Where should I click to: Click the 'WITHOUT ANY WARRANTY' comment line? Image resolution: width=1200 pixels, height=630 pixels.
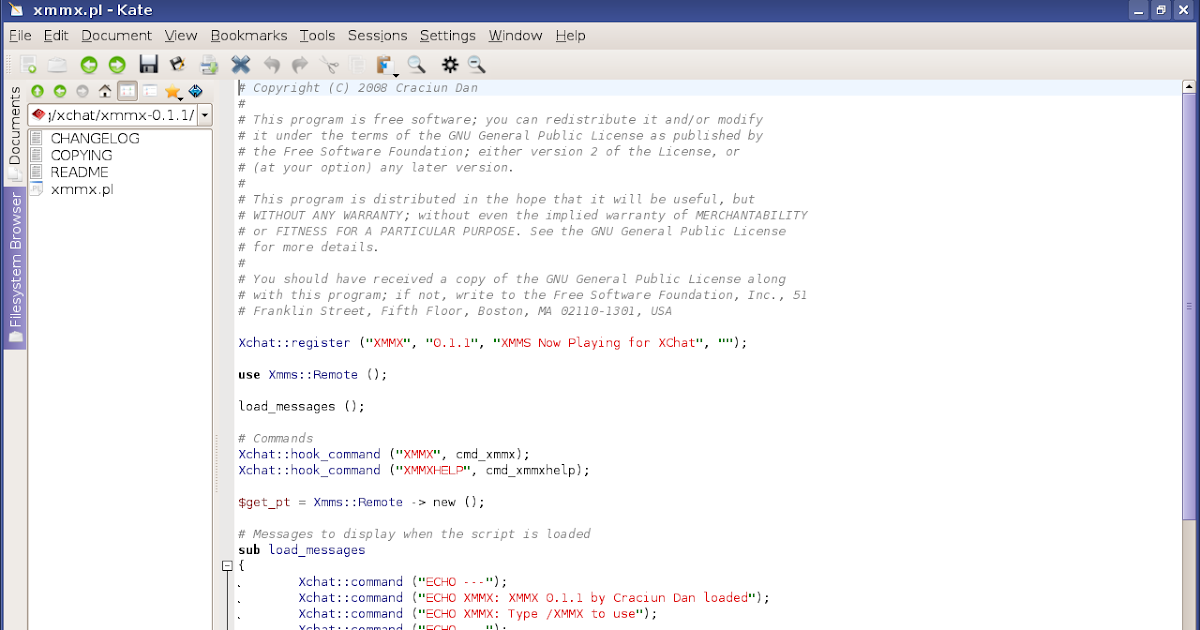point(522,216)
